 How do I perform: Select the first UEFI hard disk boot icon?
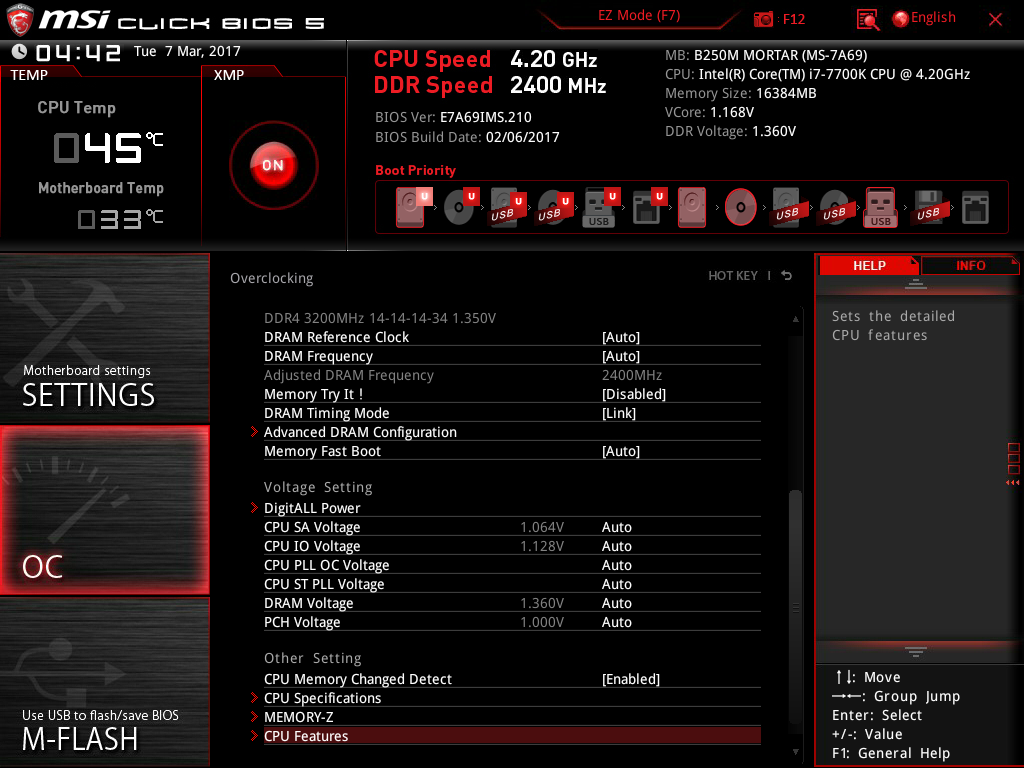pyautogui.click(x=411, y=207)
